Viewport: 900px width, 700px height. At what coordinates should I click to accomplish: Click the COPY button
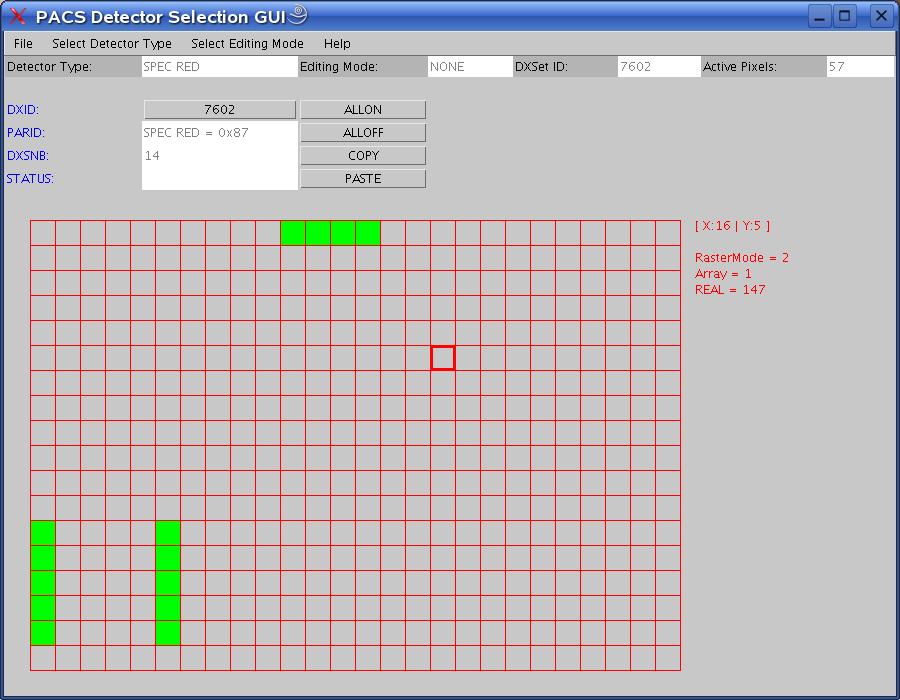[x=363, y=155]
